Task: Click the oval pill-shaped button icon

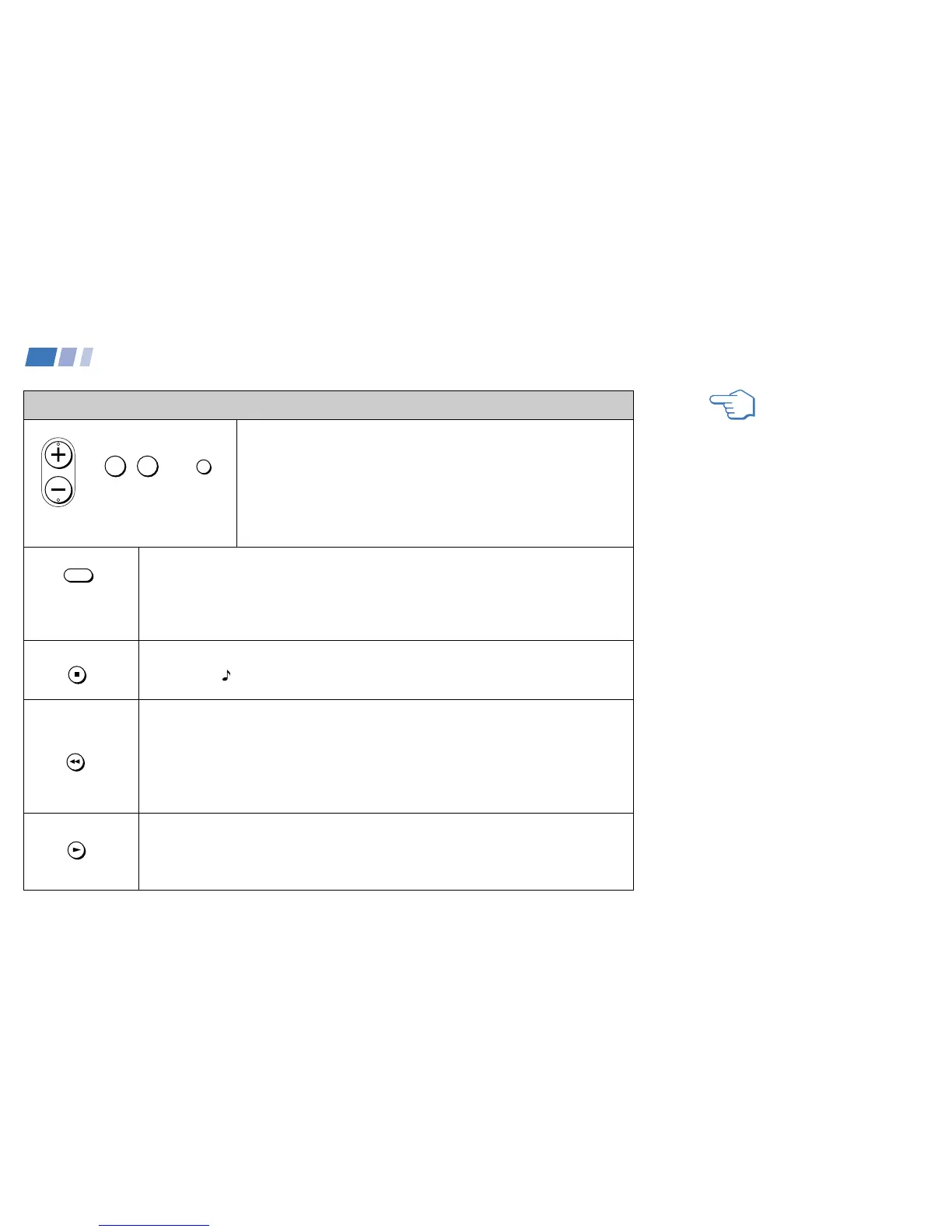Action: pyautogui.click(x=78, y=576)
